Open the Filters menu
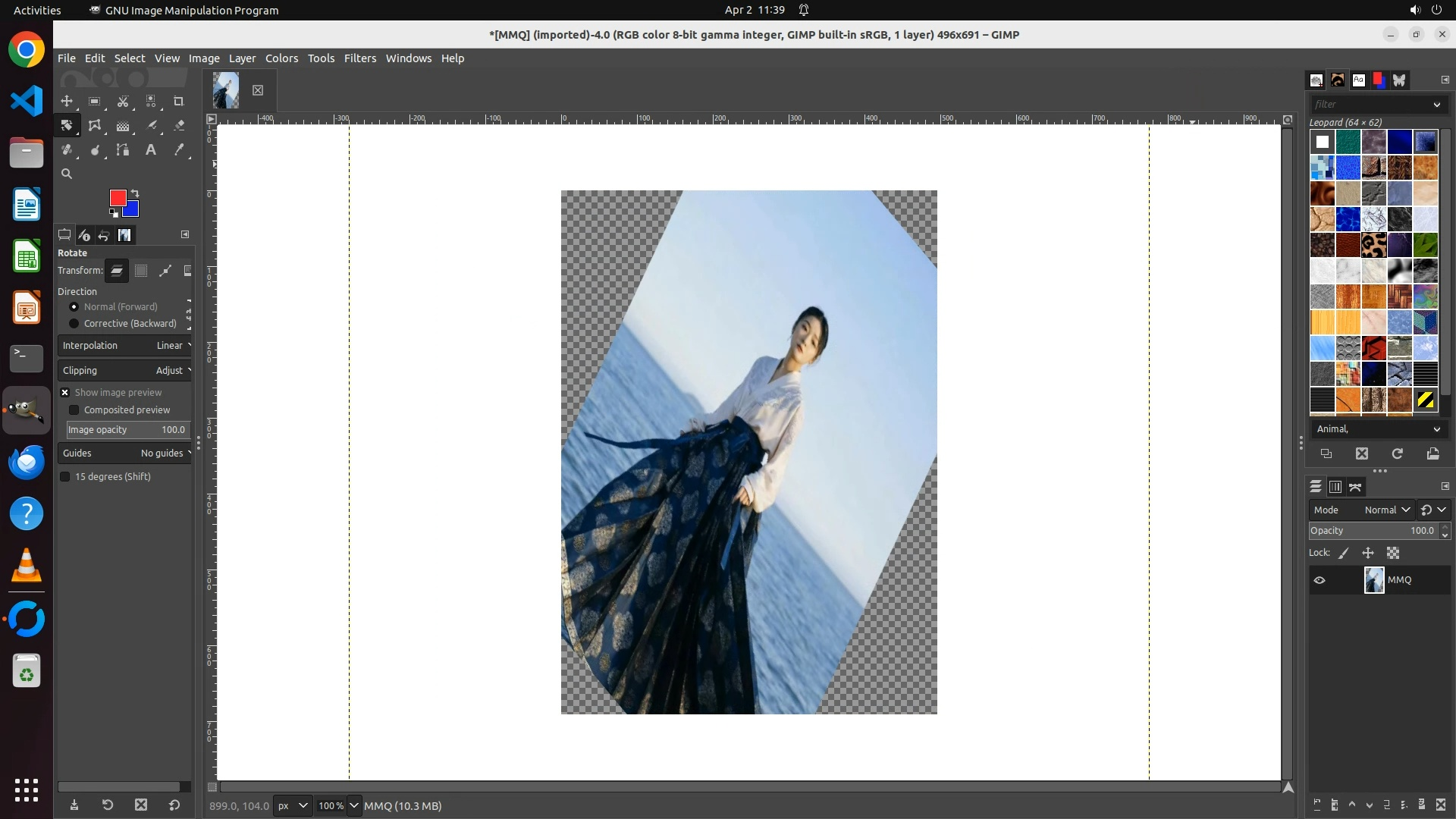 click(x=359, y=58)
